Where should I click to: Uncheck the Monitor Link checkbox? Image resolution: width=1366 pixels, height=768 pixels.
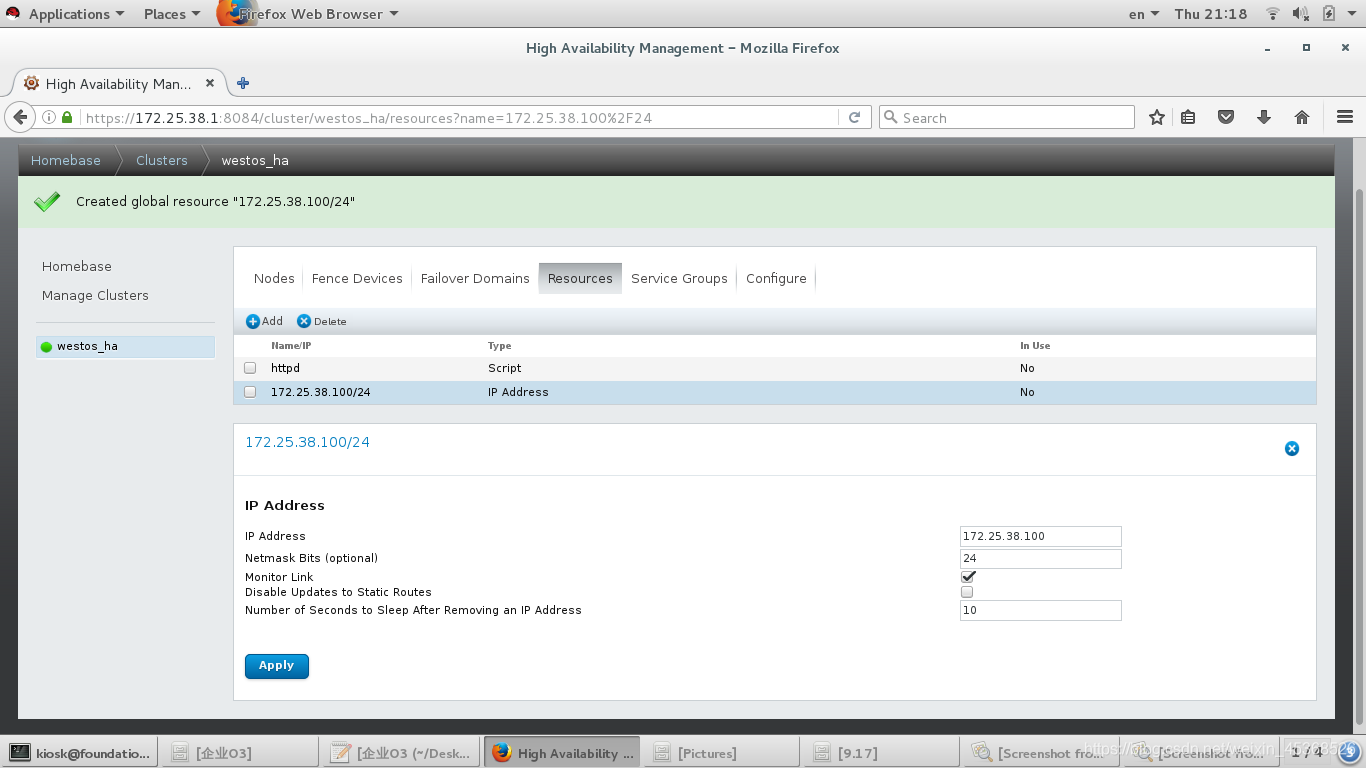(968, 576)
